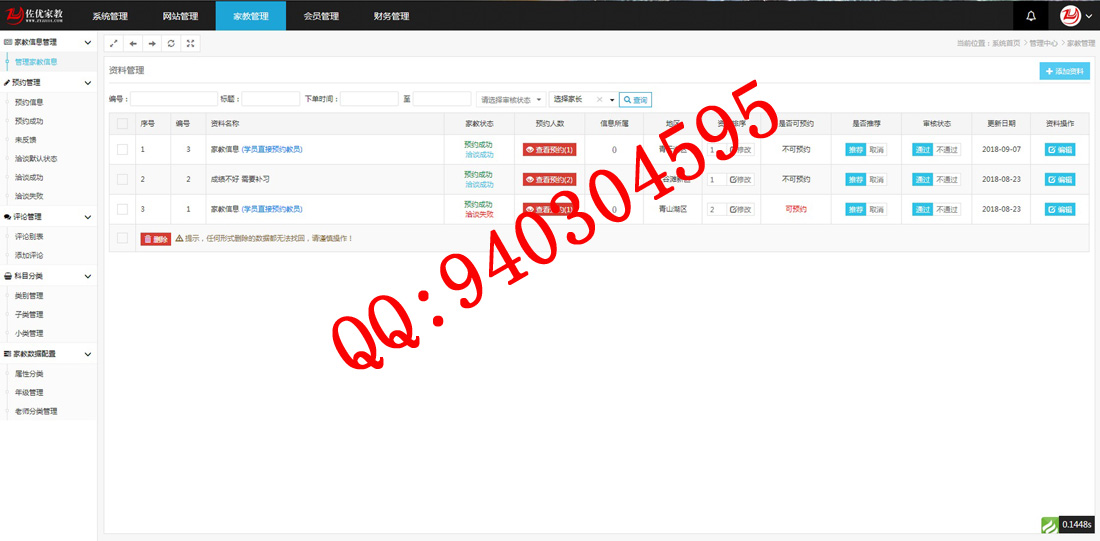The image size is (1100, 541).
Task: Open the 请选择审核状态 dropdown
Action: [x=511, y=100]
